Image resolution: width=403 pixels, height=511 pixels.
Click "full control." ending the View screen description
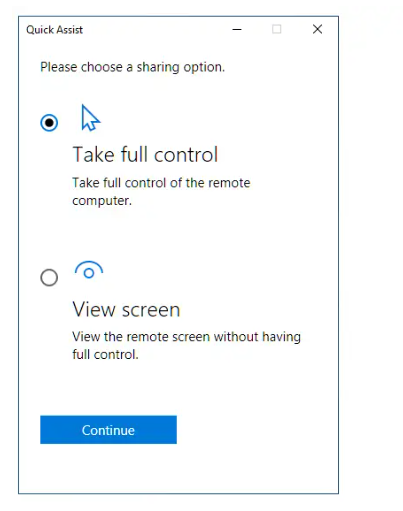pos(105,354)
